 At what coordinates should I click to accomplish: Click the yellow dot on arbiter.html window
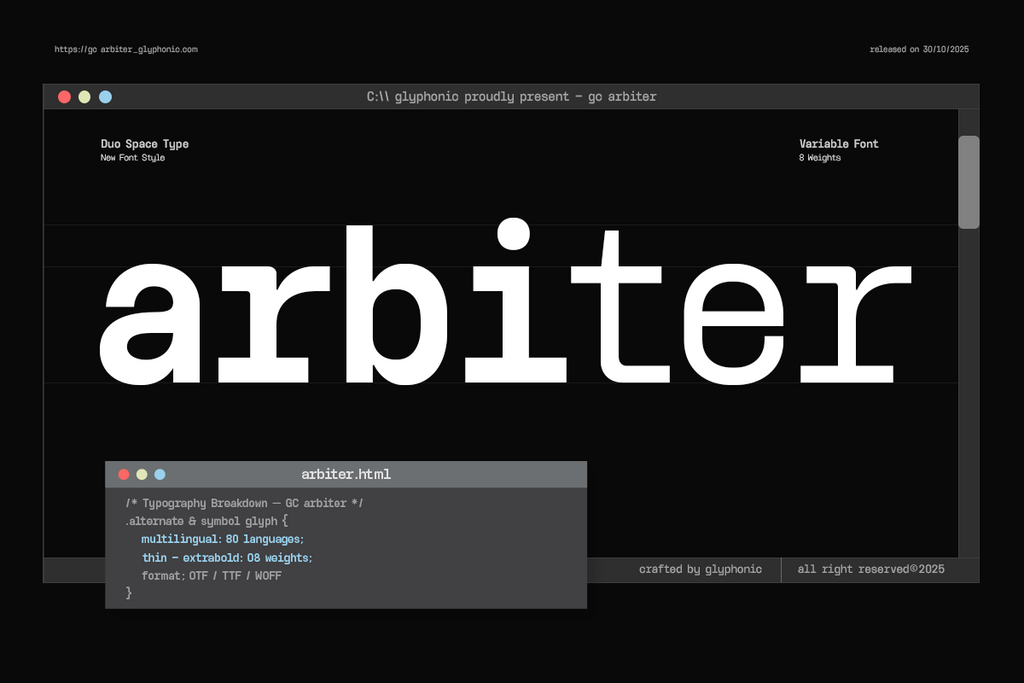pos(142,474)
